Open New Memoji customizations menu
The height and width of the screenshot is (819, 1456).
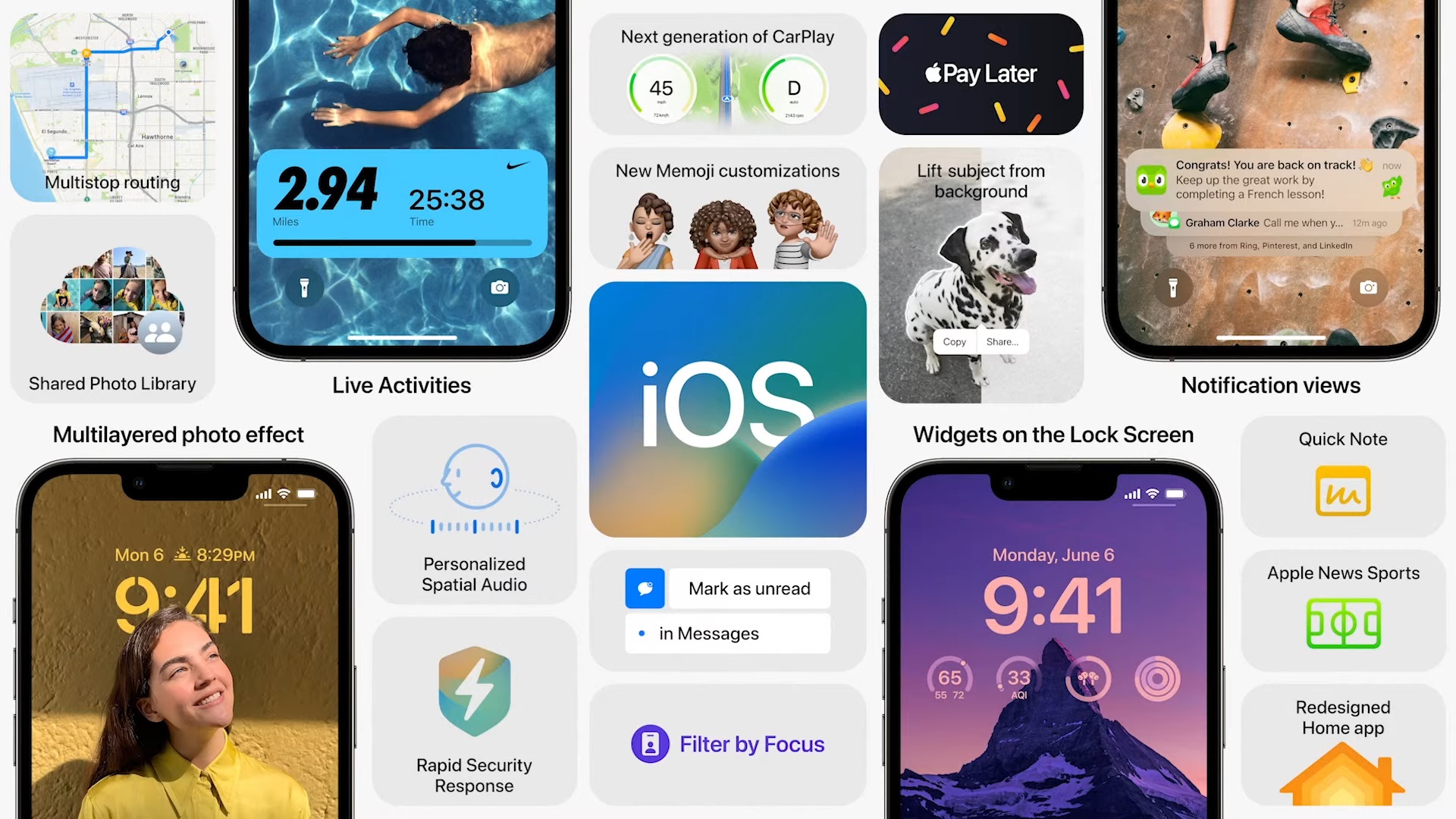coord(726,211)
